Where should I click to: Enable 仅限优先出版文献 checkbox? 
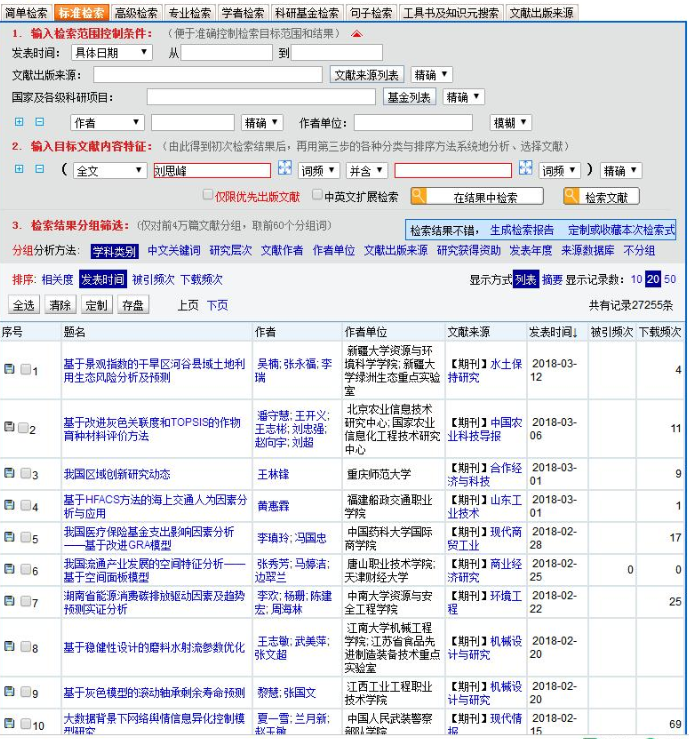[207, 195]
